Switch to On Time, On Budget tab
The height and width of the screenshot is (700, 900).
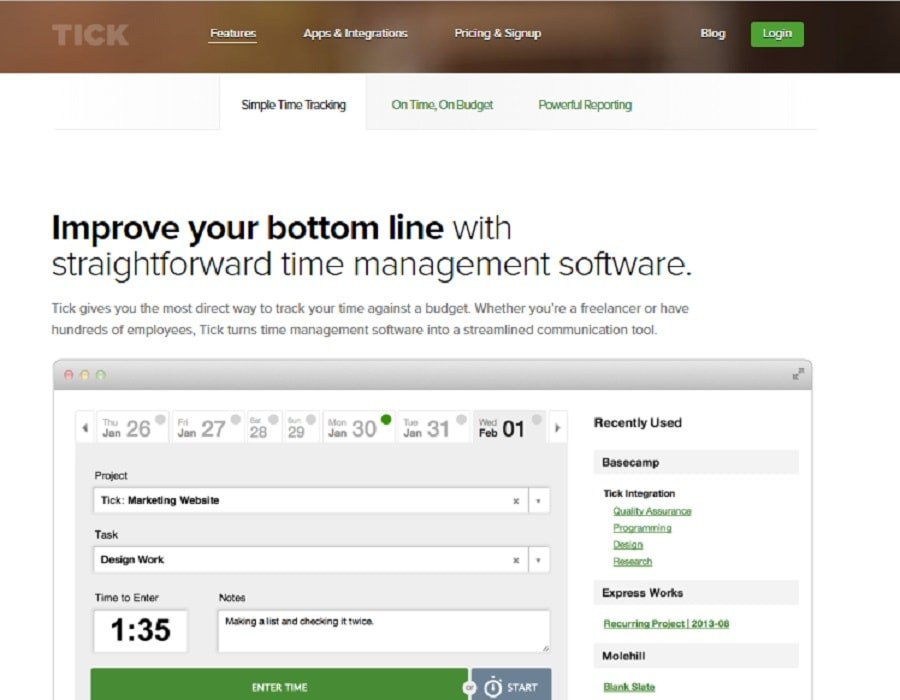(x=442, y=104)
